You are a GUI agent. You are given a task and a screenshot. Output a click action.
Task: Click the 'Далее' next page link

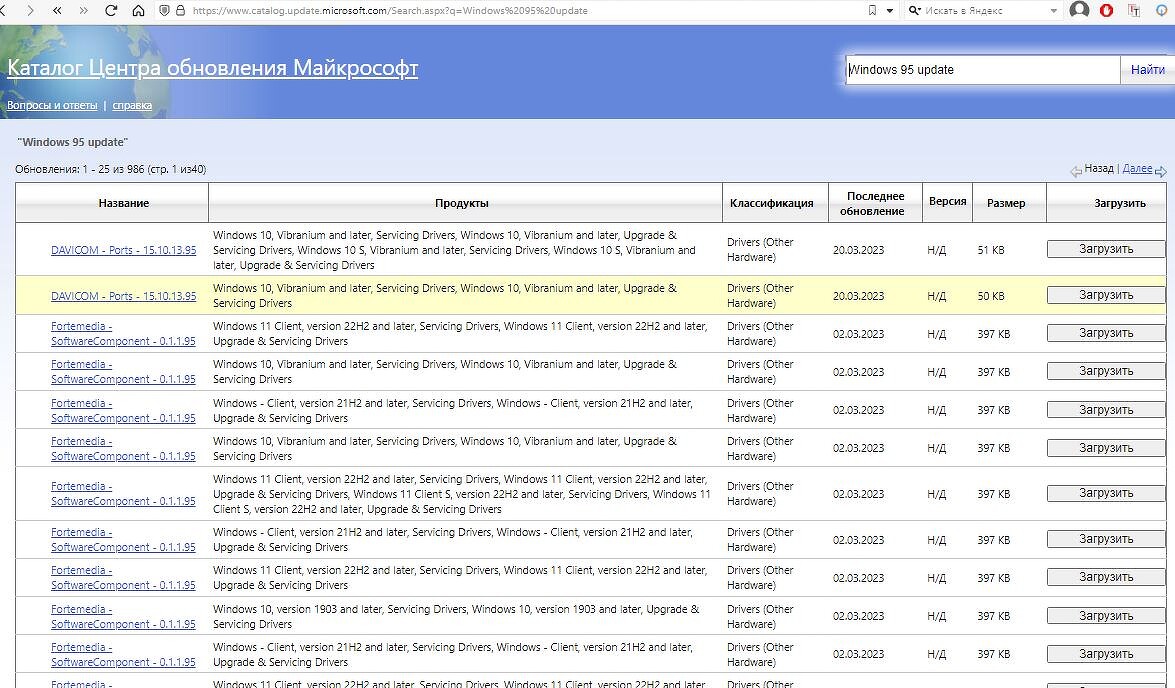click(x=1137, y=169)
